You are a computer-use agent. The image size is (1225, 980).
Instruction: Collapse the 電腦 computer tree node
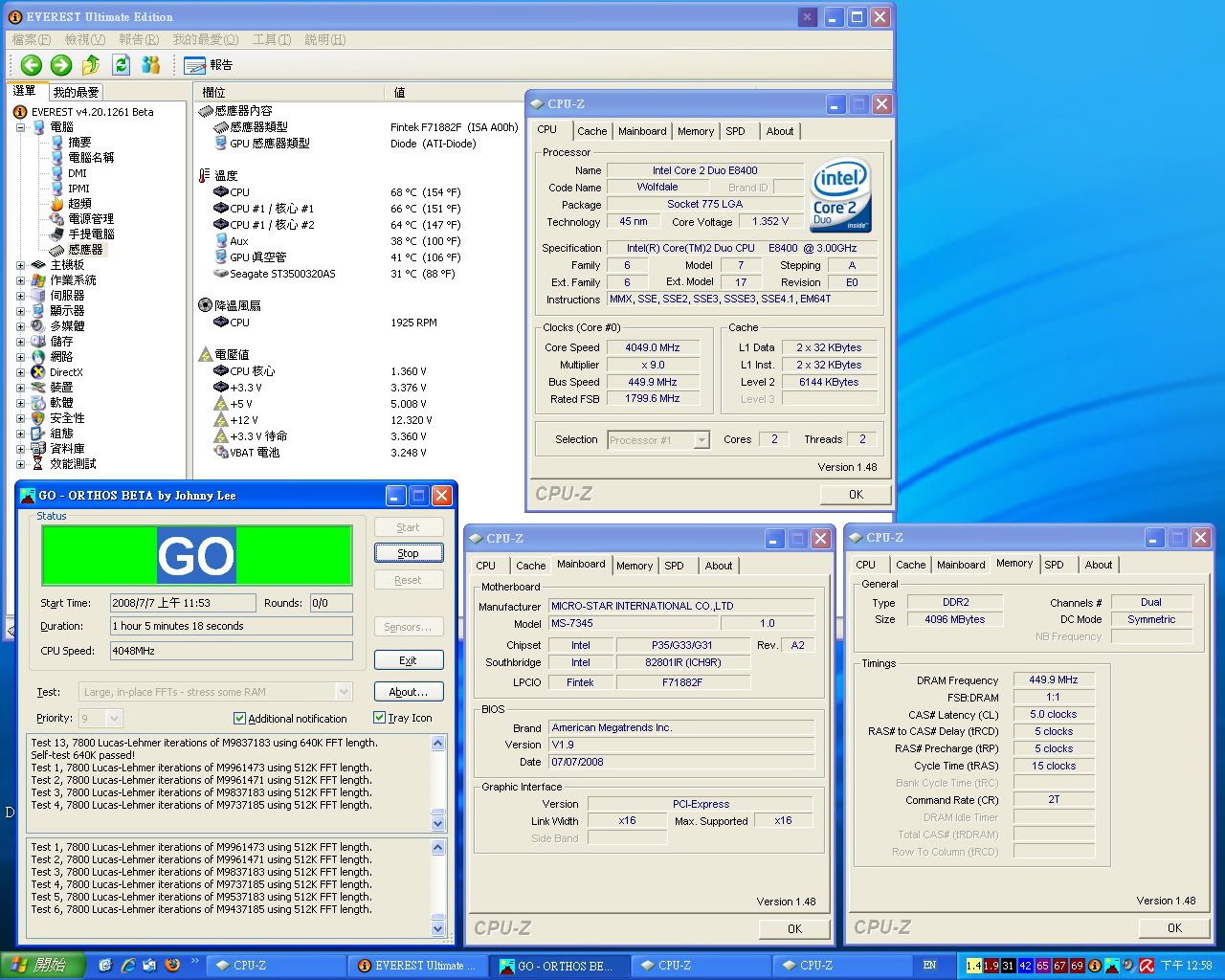20,127
